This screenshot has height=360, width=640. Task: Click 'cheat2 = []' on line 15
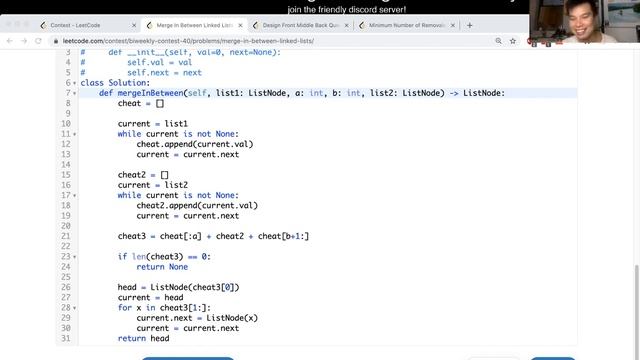click(143, 175)
